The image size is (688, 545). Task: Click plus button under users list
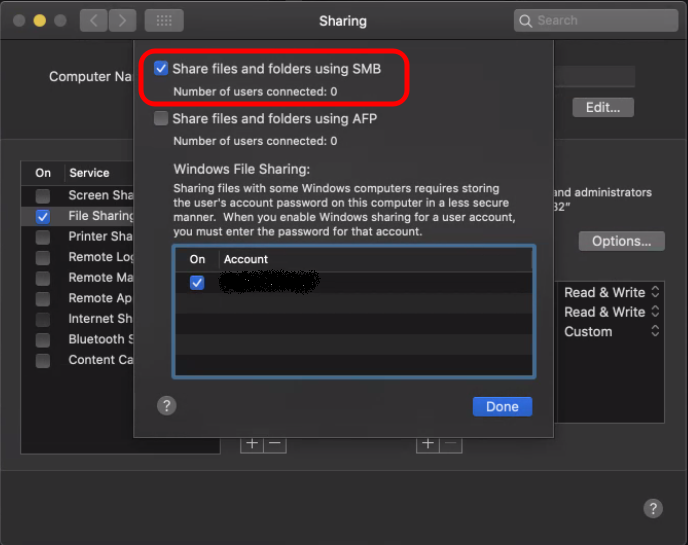click(428, 443)
